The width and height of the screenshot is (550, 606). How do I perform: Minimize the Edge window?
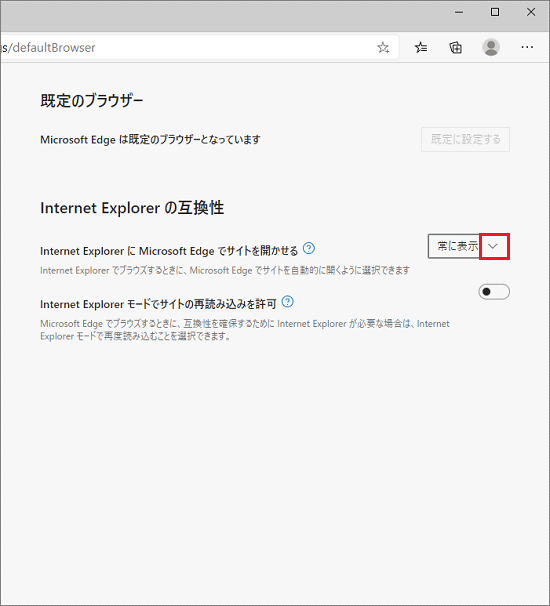tap(459, 12)
